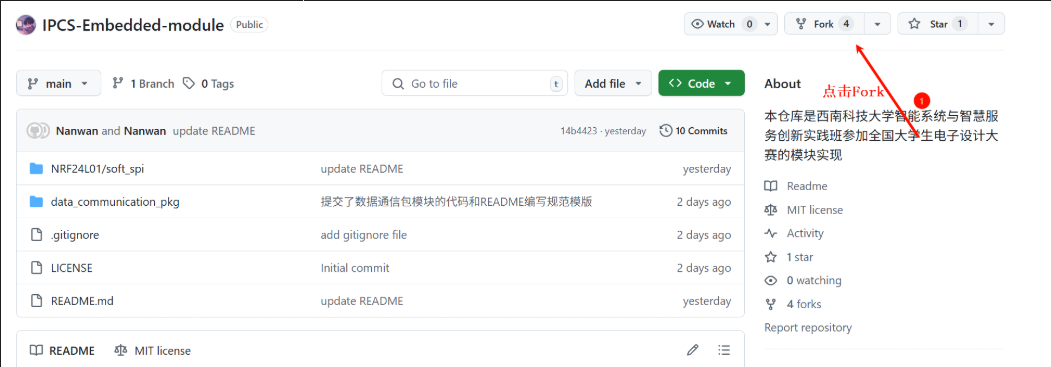Click the LICENSE file icon
1051x367 pixels.
(36, 268)
